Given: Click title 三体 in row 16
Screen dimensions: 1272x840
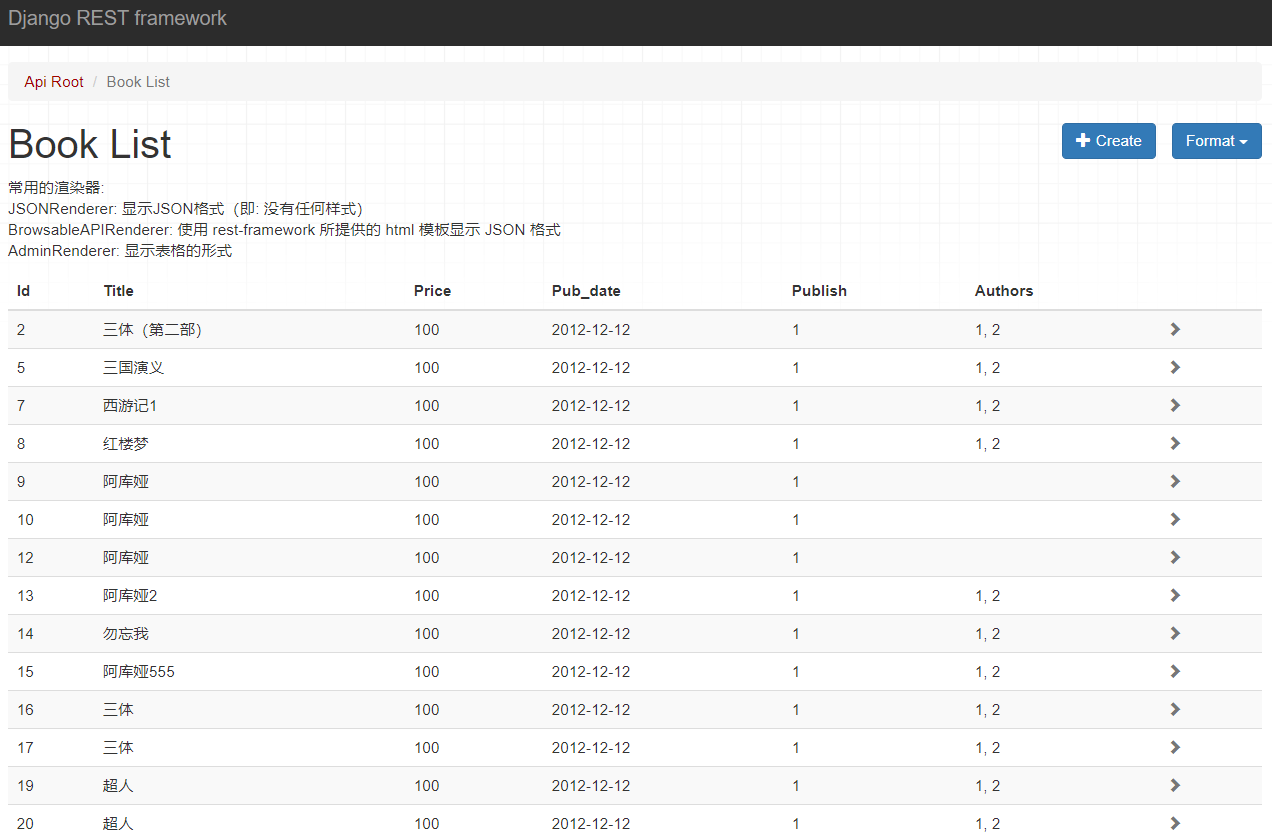Looking at the screenshot, I should (x=118, y=710).
